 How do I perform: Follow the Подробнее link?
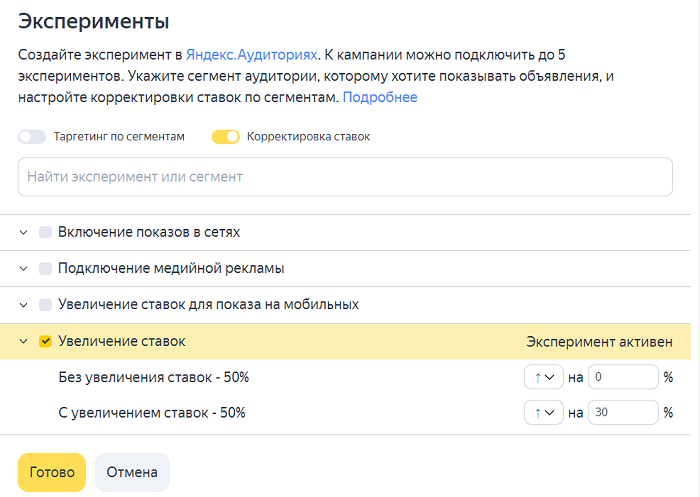380,97
